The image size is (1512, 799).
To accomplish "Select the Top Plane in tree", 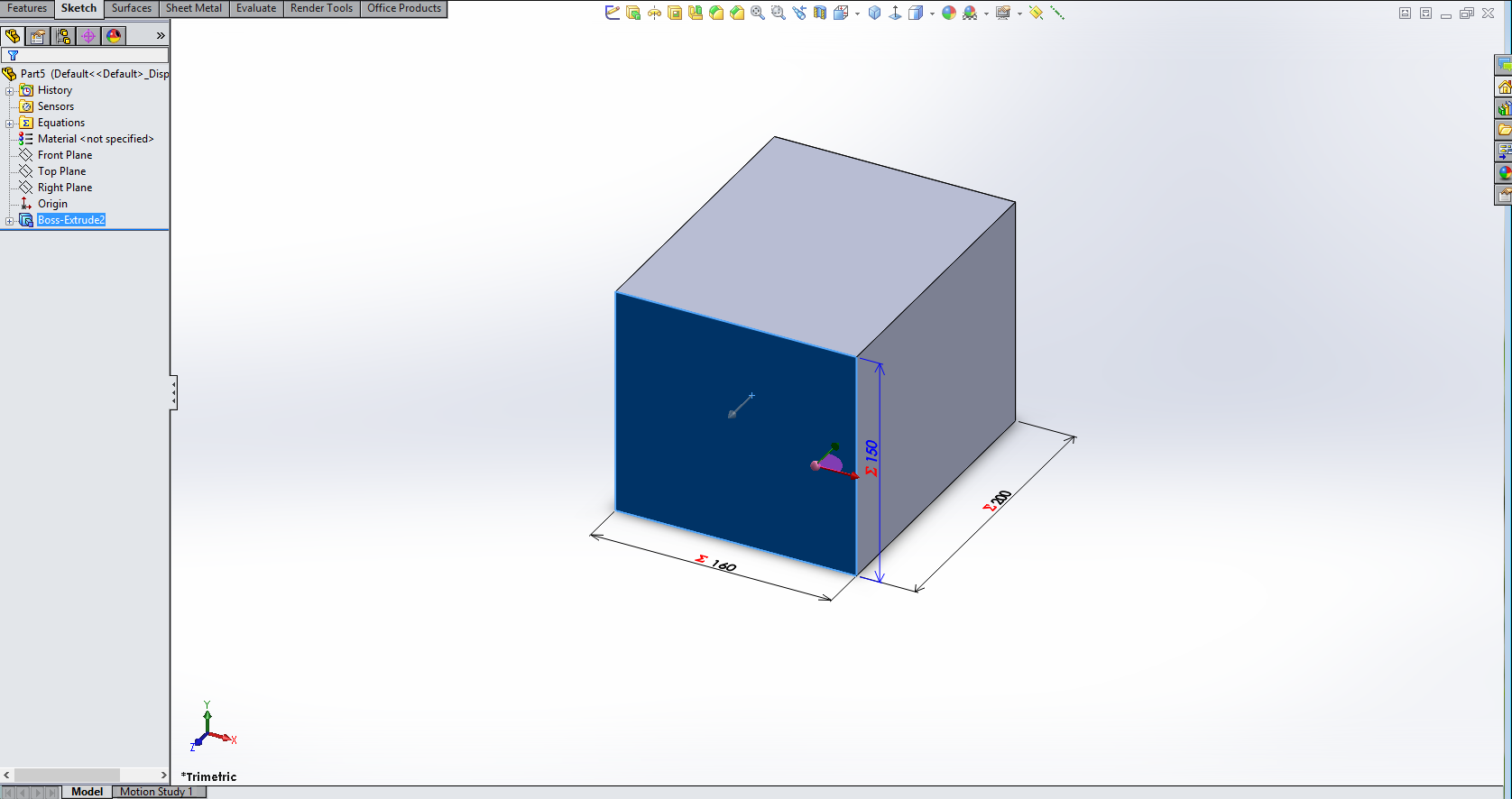I will point(62,171).
